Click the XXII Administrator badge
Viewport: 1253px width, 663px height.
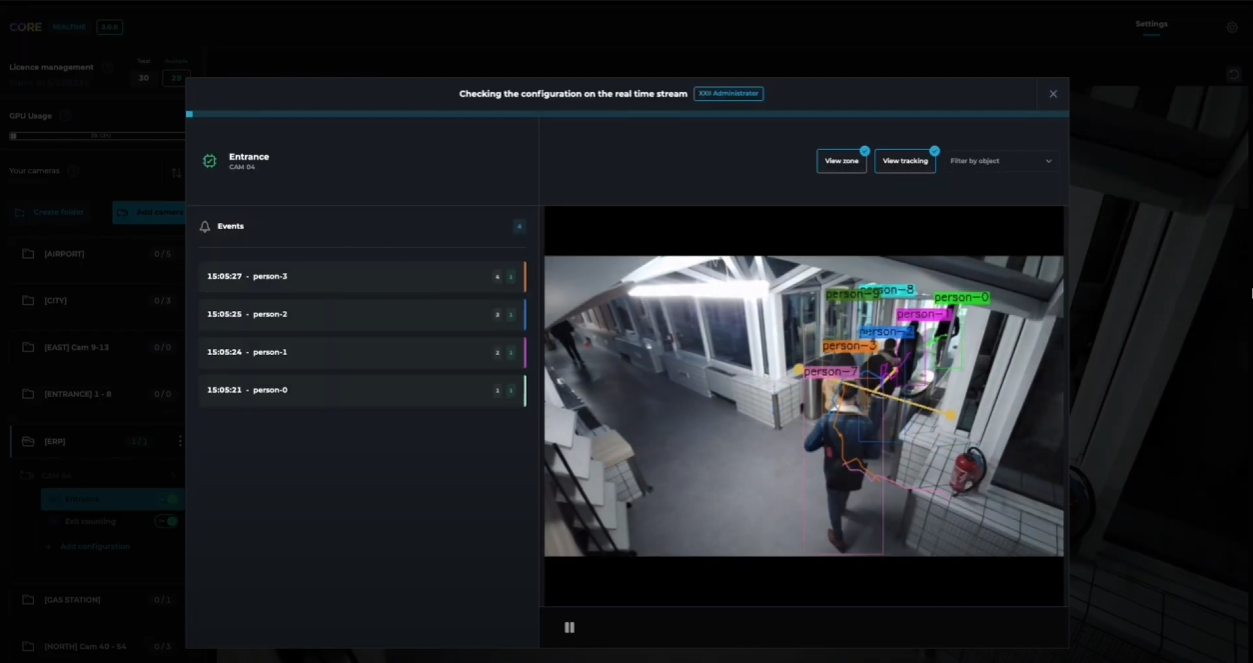[x=728, y=94]
